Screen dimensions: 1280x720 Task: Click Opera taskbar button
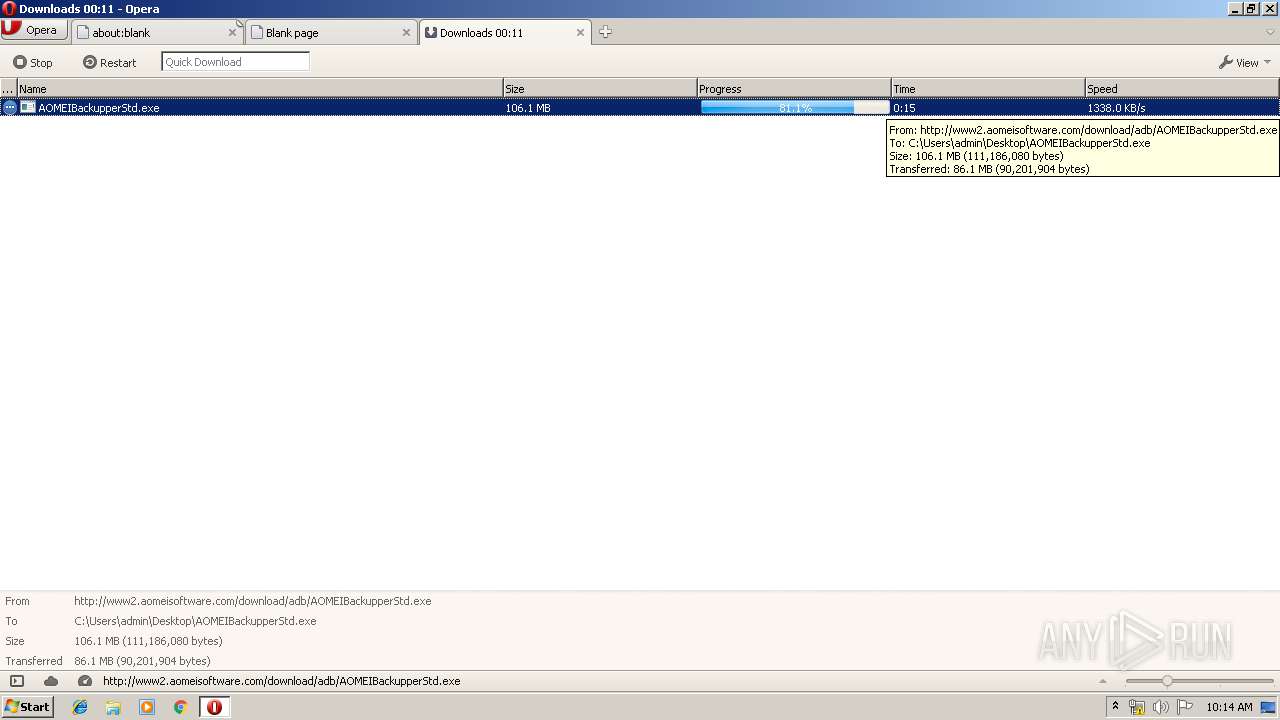214,707
